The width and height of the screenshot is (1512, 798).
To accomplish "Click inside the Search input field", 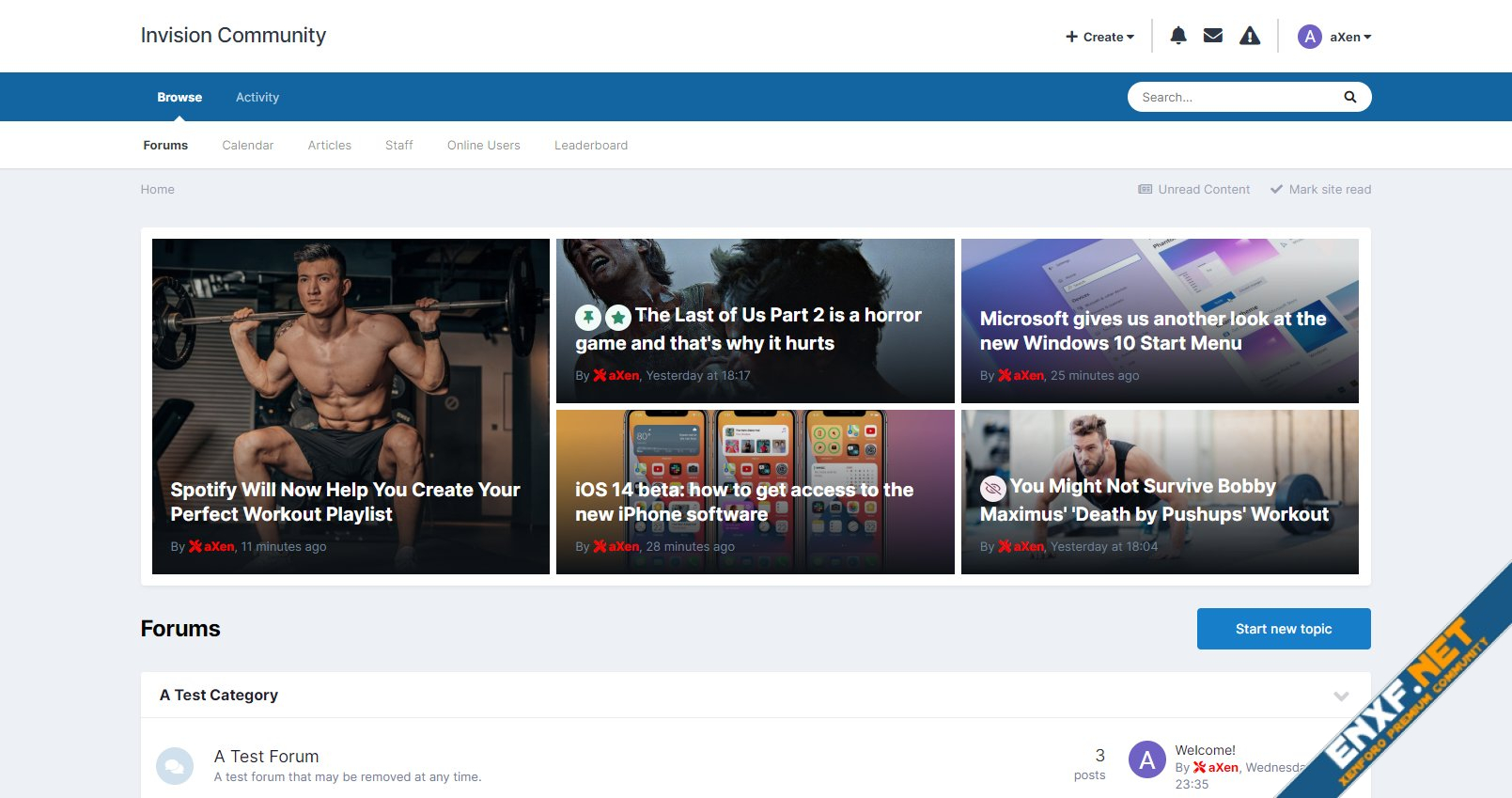I will click(1231, 97).
